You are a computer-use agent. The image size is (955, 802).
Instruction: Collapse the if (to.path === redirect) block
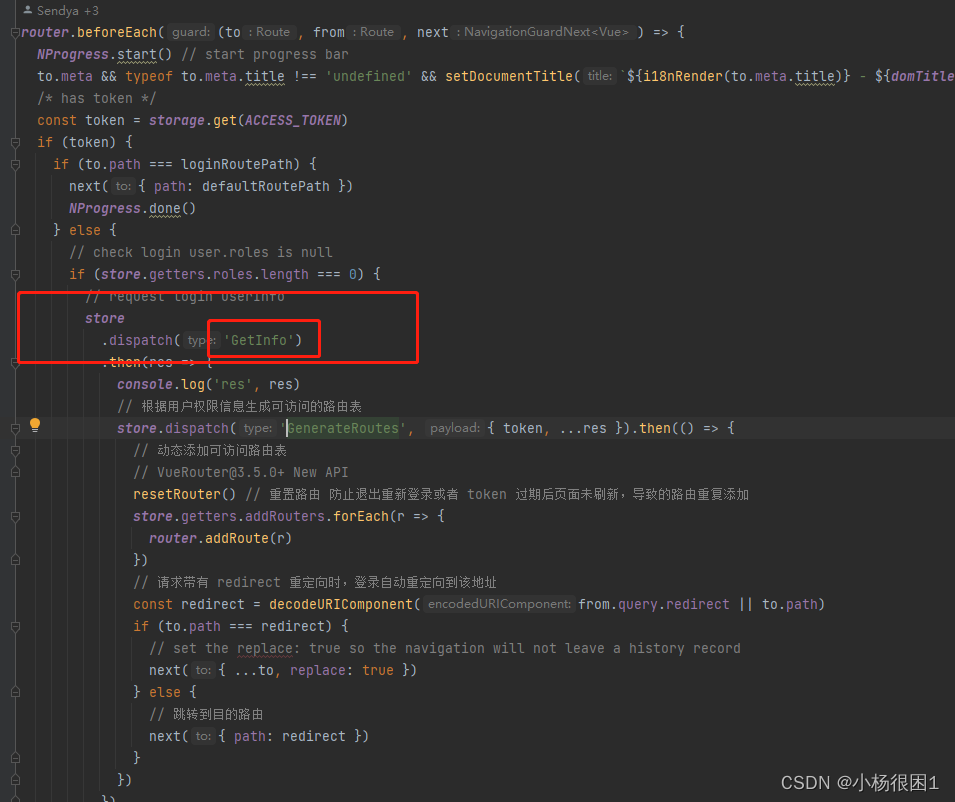(14, 625)
